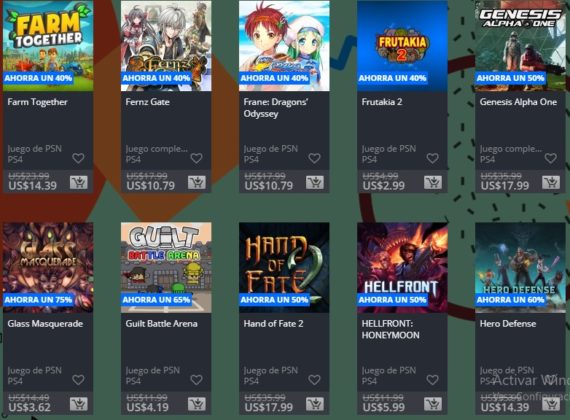This screenshot has height=420, width=570.
Task: Add Fernz Gate to shopping cart
Action: pos(197,182)
